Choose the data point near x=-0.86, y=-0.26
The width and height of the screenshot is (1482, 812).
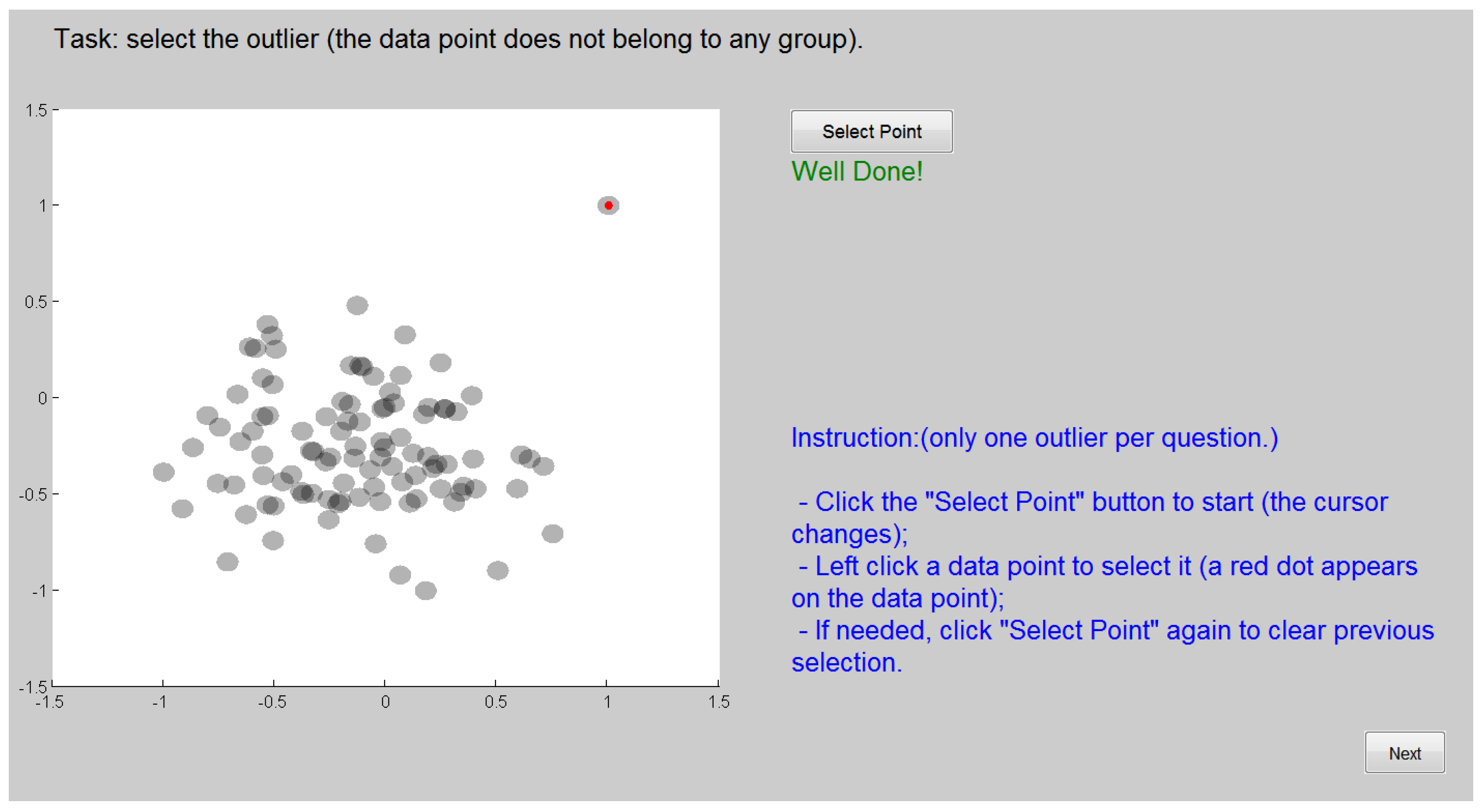pyautogui.click(x=193, y=448)
